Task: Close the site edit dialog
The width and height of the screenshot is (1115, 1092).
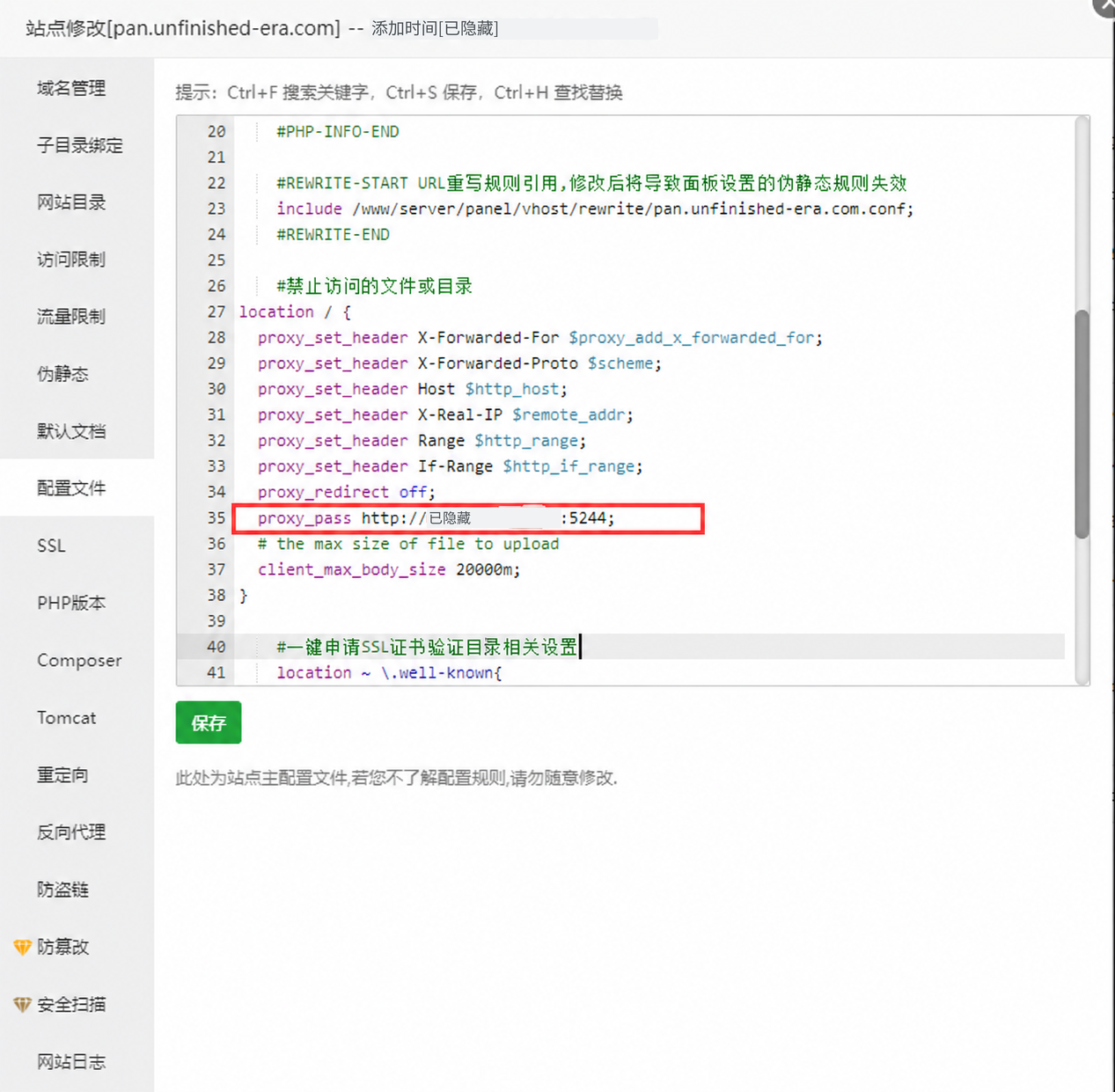Action: tap(1105, 5)
